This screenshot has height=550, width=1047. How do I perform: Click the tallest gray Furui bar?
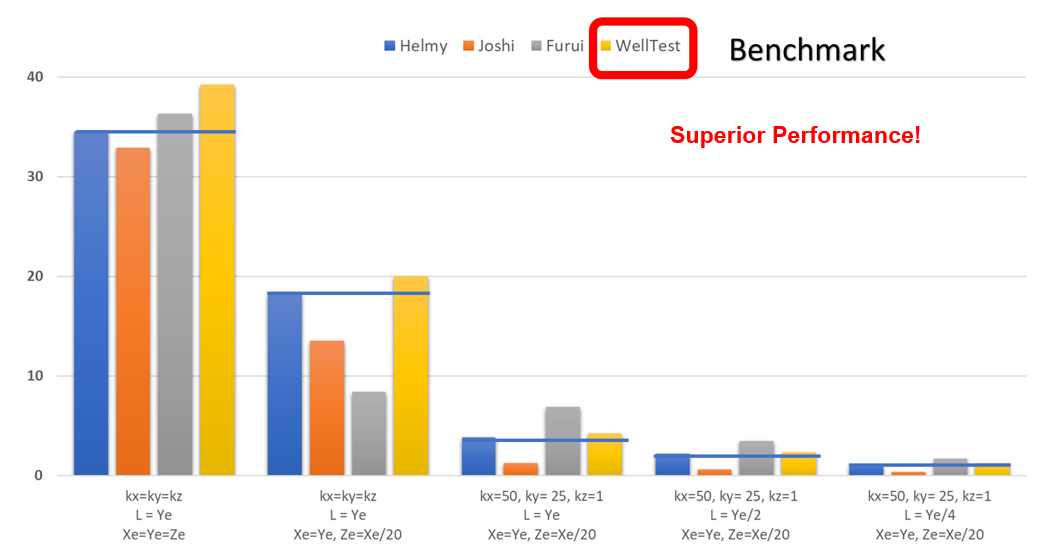pos(175,294)
